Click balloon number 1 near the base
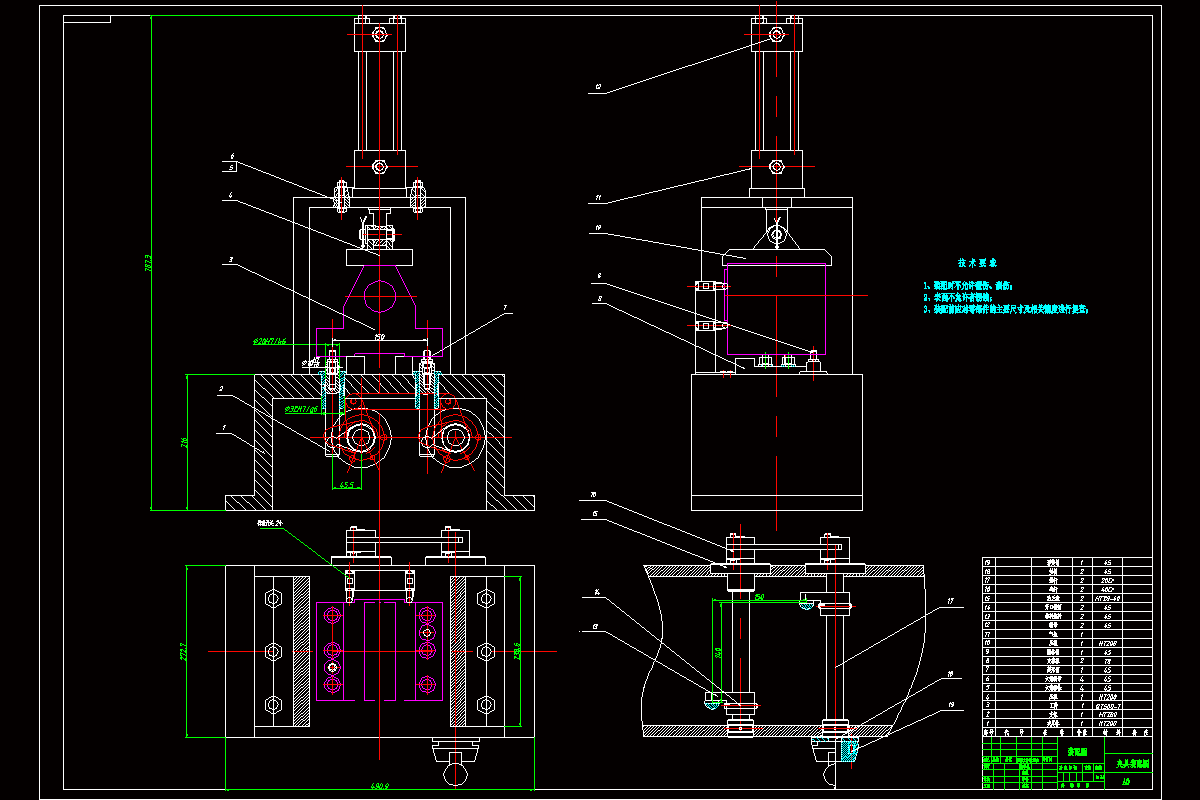 224,427
